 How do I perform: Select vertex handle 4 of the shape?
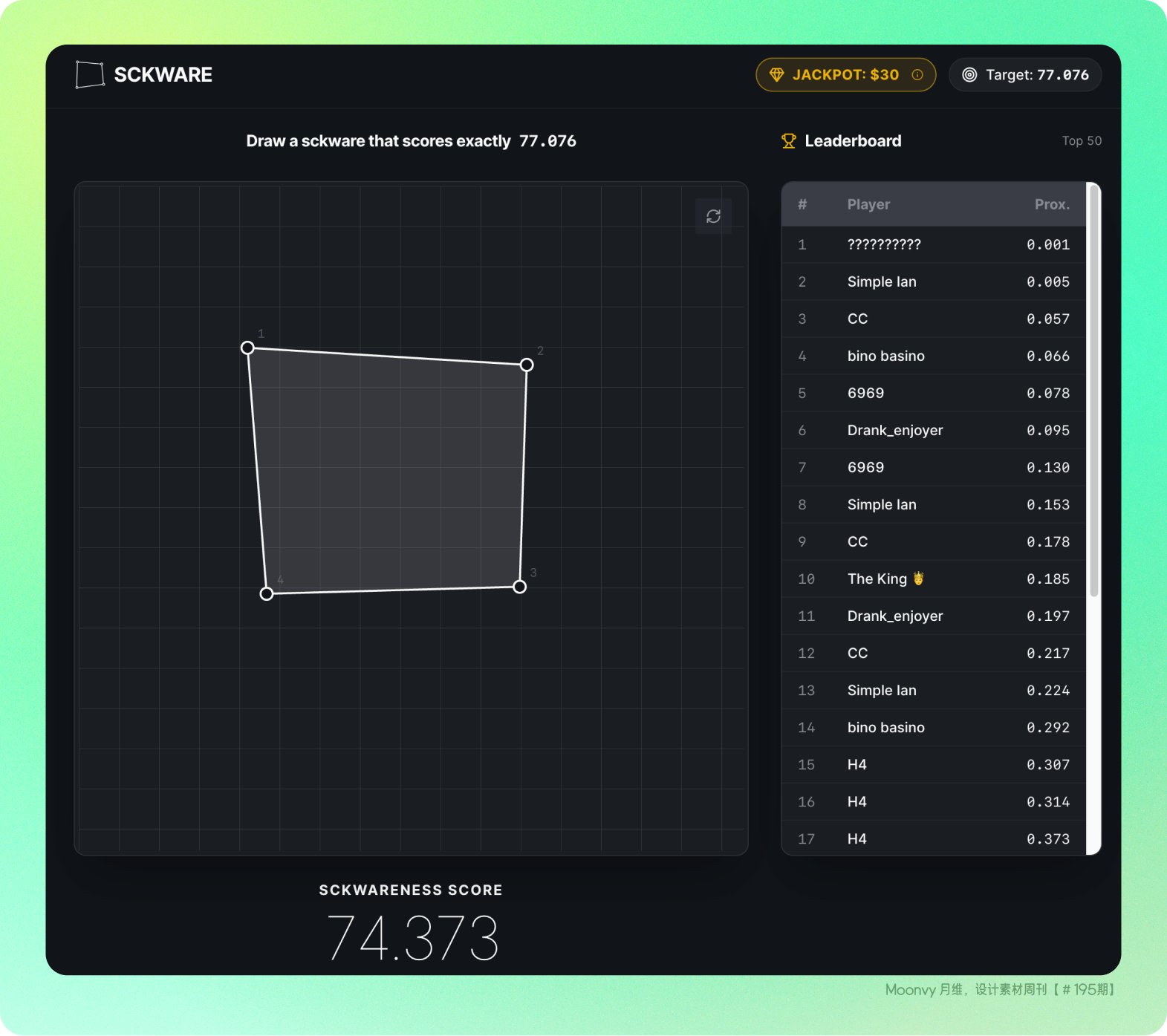[x=267, y=593]
